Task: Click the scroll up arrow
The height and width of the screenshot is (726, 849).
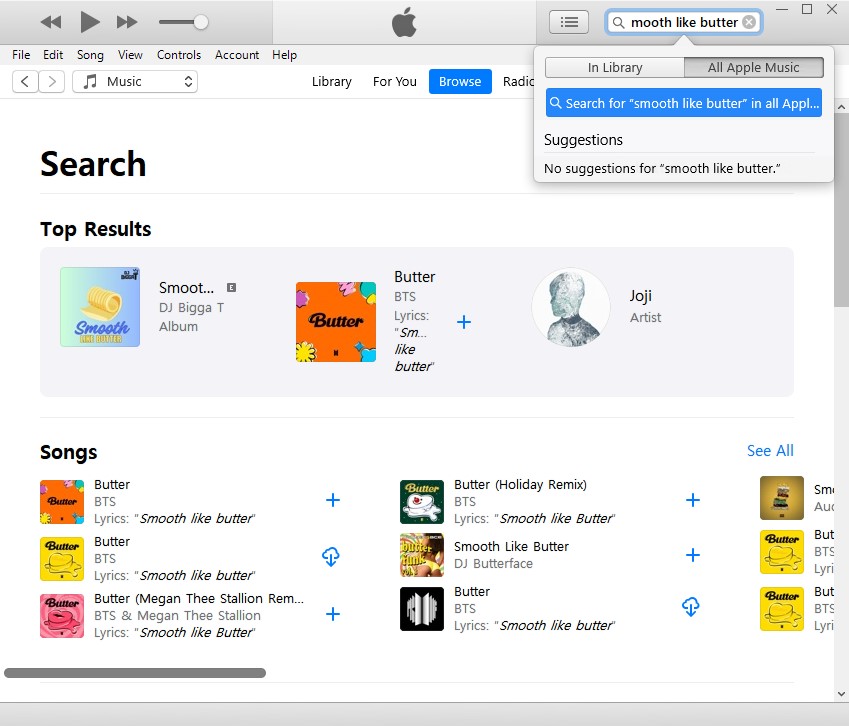Action: click(x=841, y=107)
